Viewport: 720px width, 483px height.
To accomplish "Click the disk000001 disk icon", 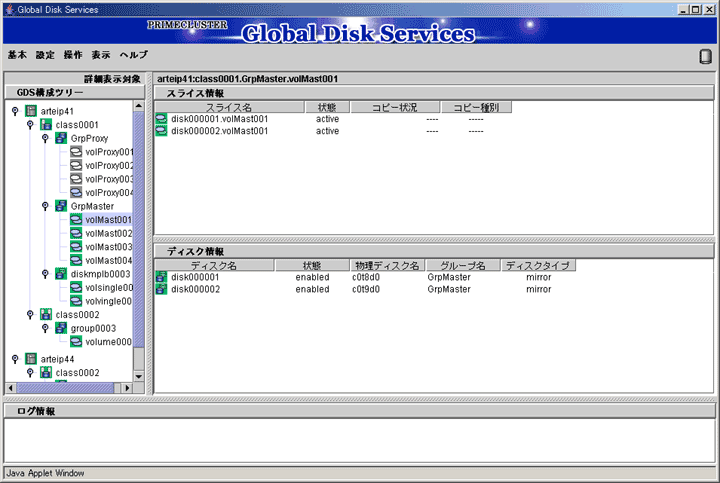I will 161,277.
